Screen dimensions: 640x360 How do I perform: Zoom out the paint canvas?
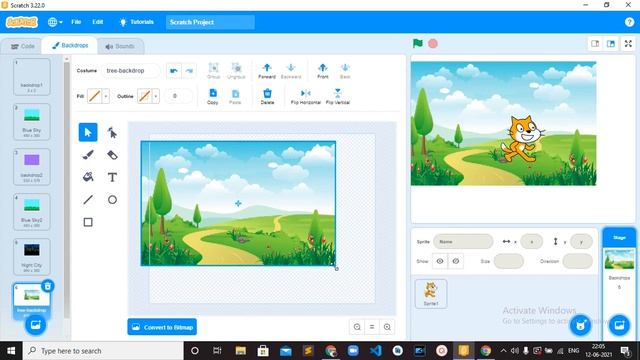point(357,327)
